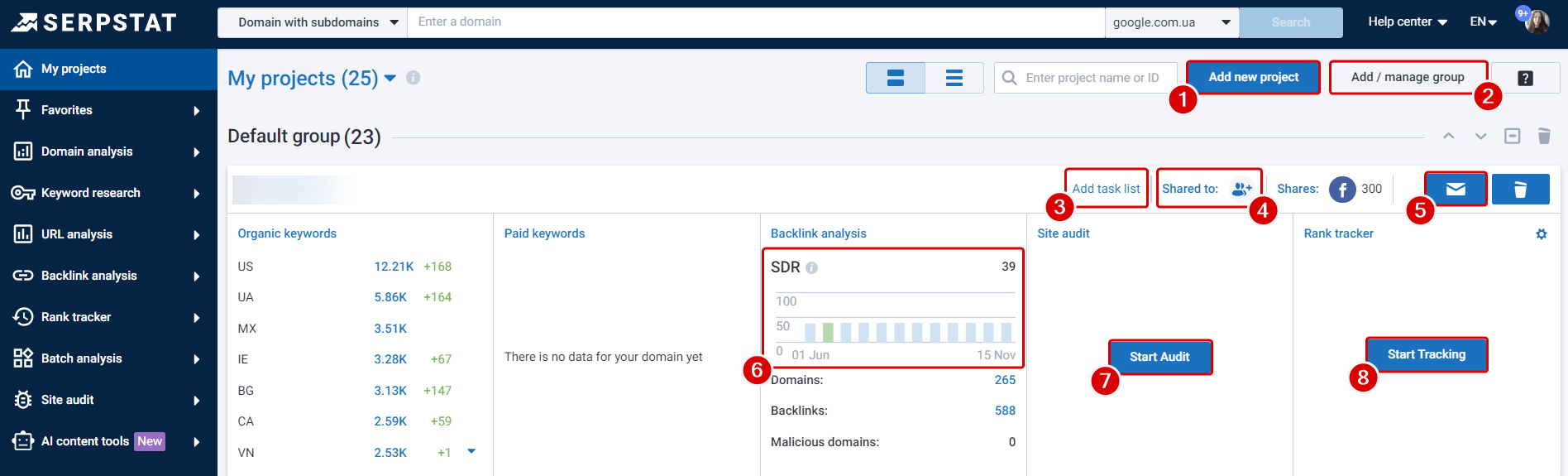
Task: Open Rank tracker settings gear
Action: pos(1541,234)
